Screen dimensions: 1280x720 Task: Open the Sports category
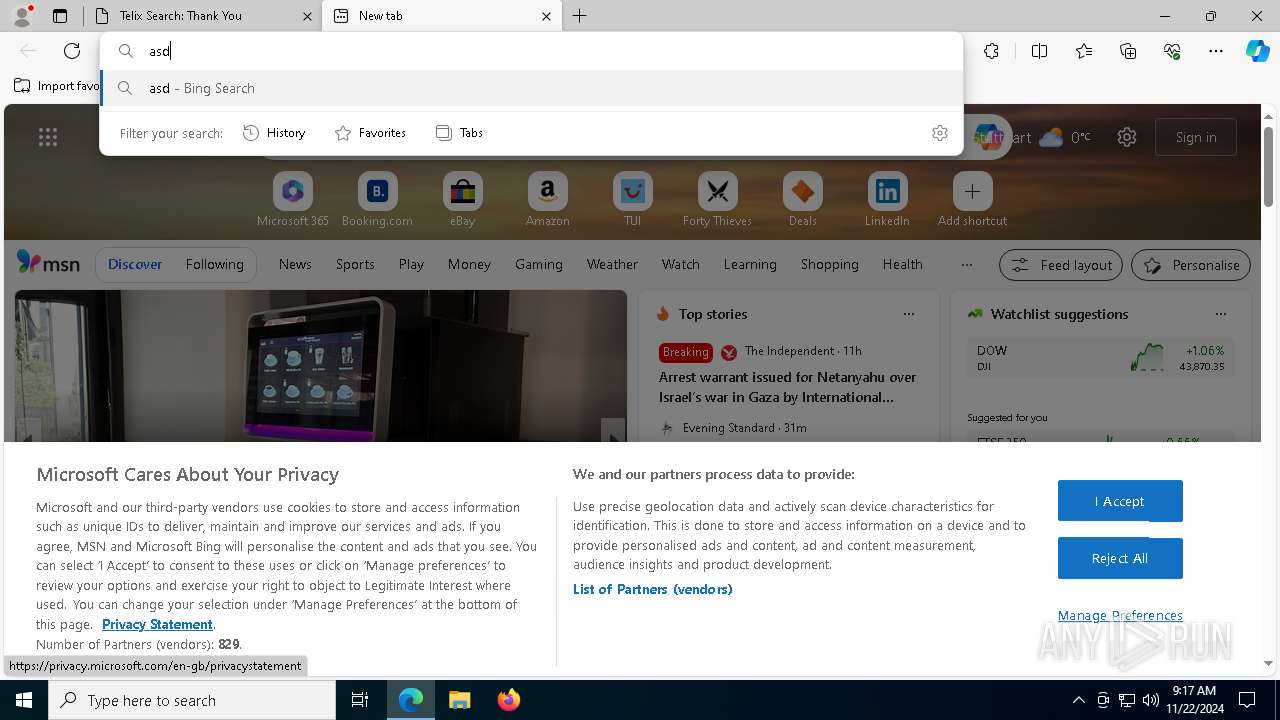coord(355,264)
